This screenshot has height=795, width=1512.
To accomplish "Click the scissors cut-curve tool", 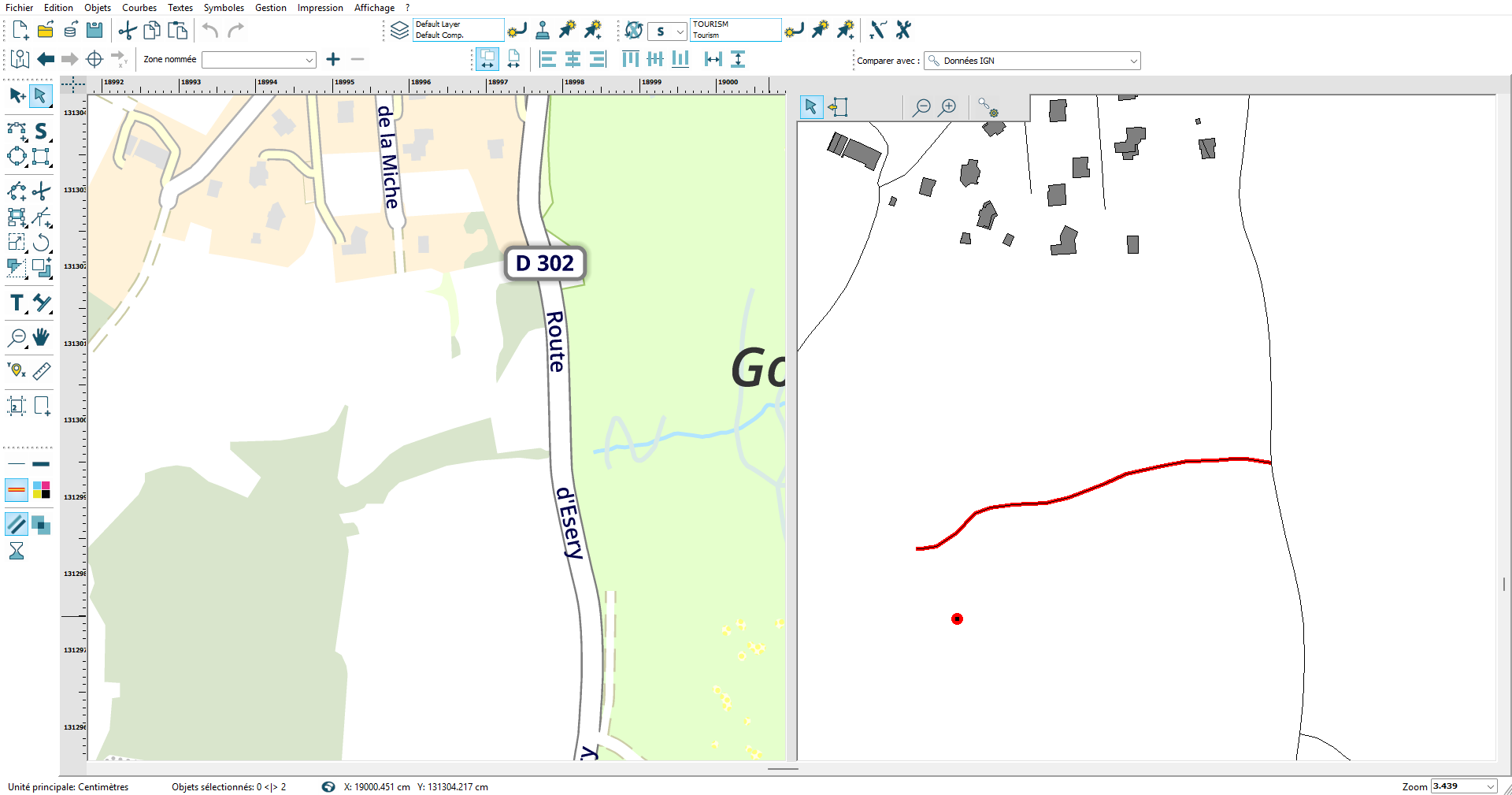I will [x=42, y=191].
